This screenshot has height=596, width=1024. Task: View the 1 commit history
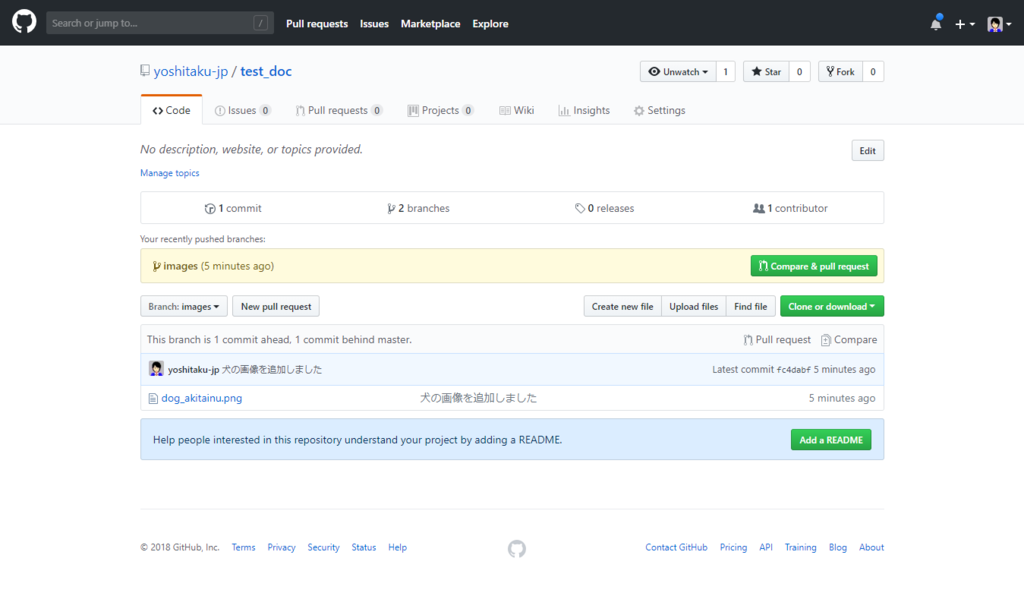(x=233, y=208)
